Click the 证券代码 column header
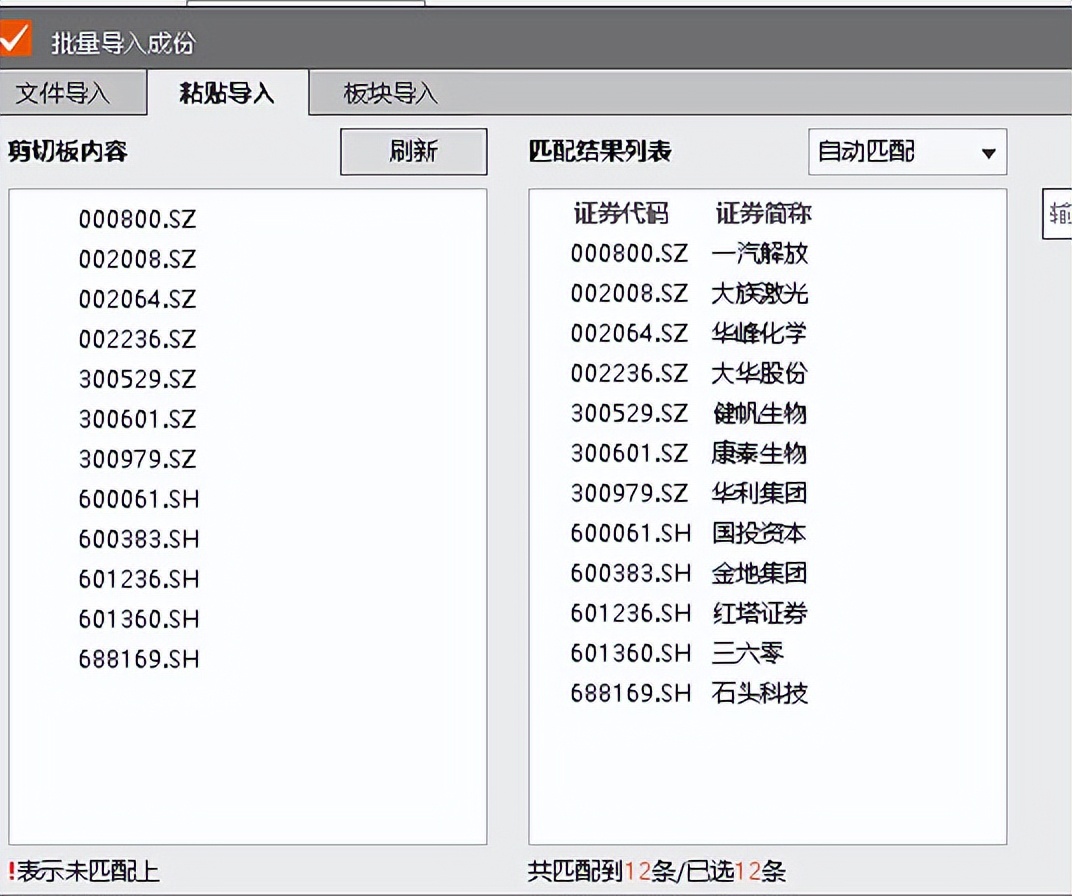The width and height of the screenshot is (1072, 896). [623, 213]
